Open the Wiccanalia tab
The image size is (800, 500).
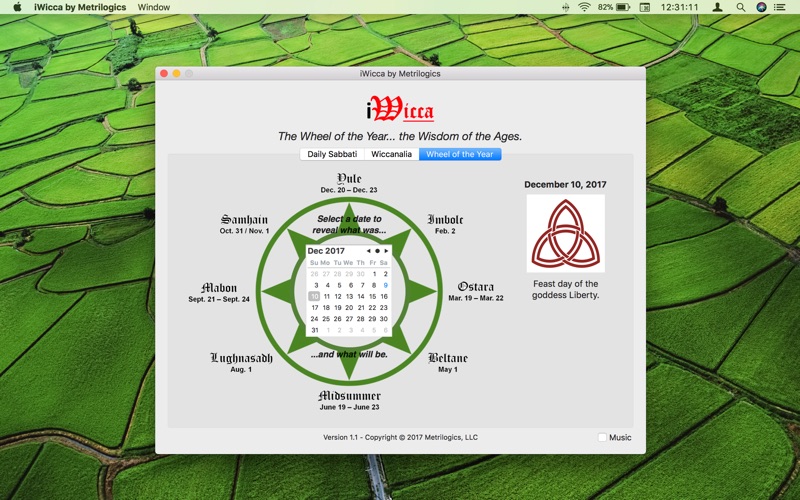point(391,154)
